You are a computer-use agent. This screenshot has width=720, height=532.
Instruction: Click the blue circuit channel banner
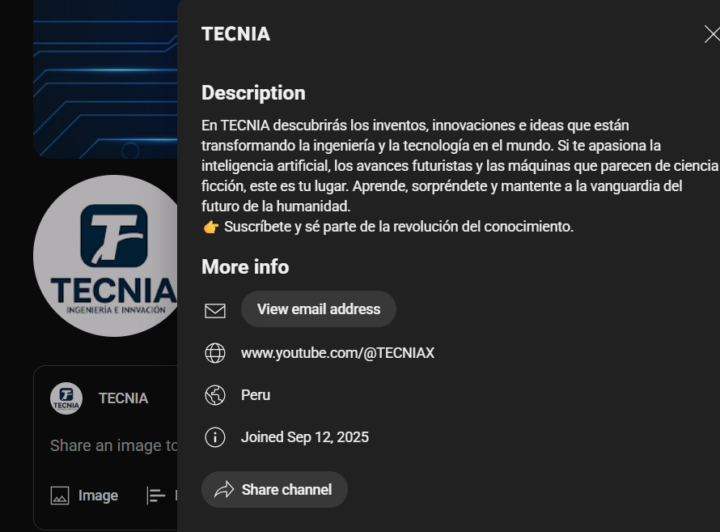[105, 79]
